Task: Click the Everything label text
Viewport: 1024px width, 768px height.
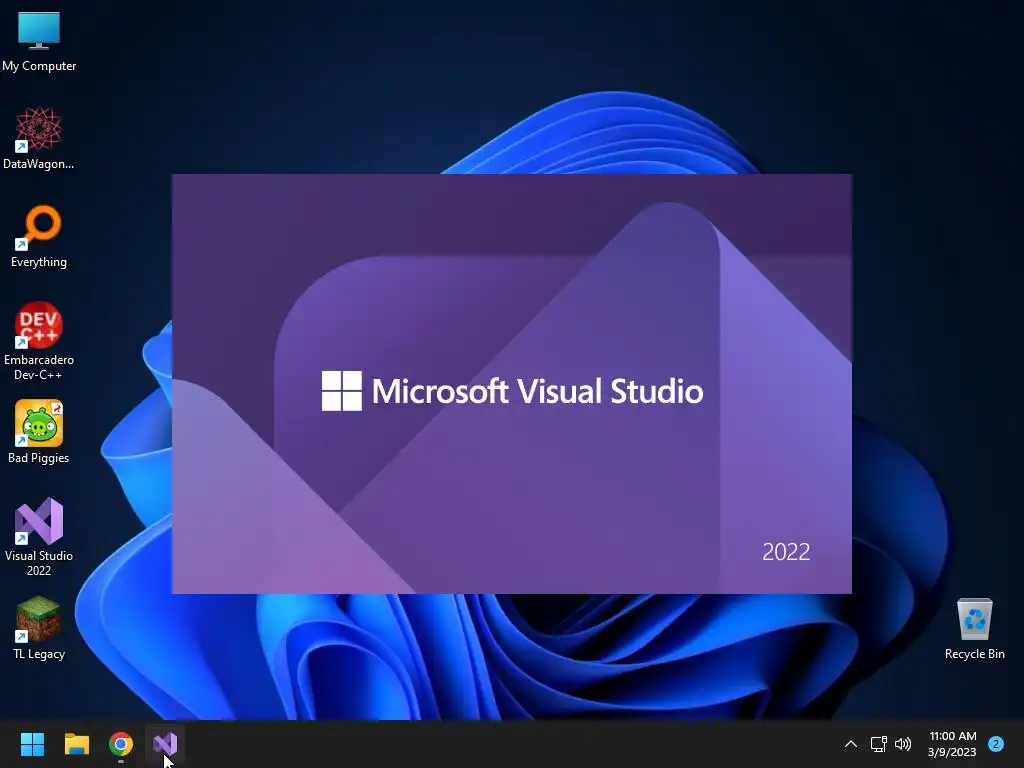Action: 39,262
